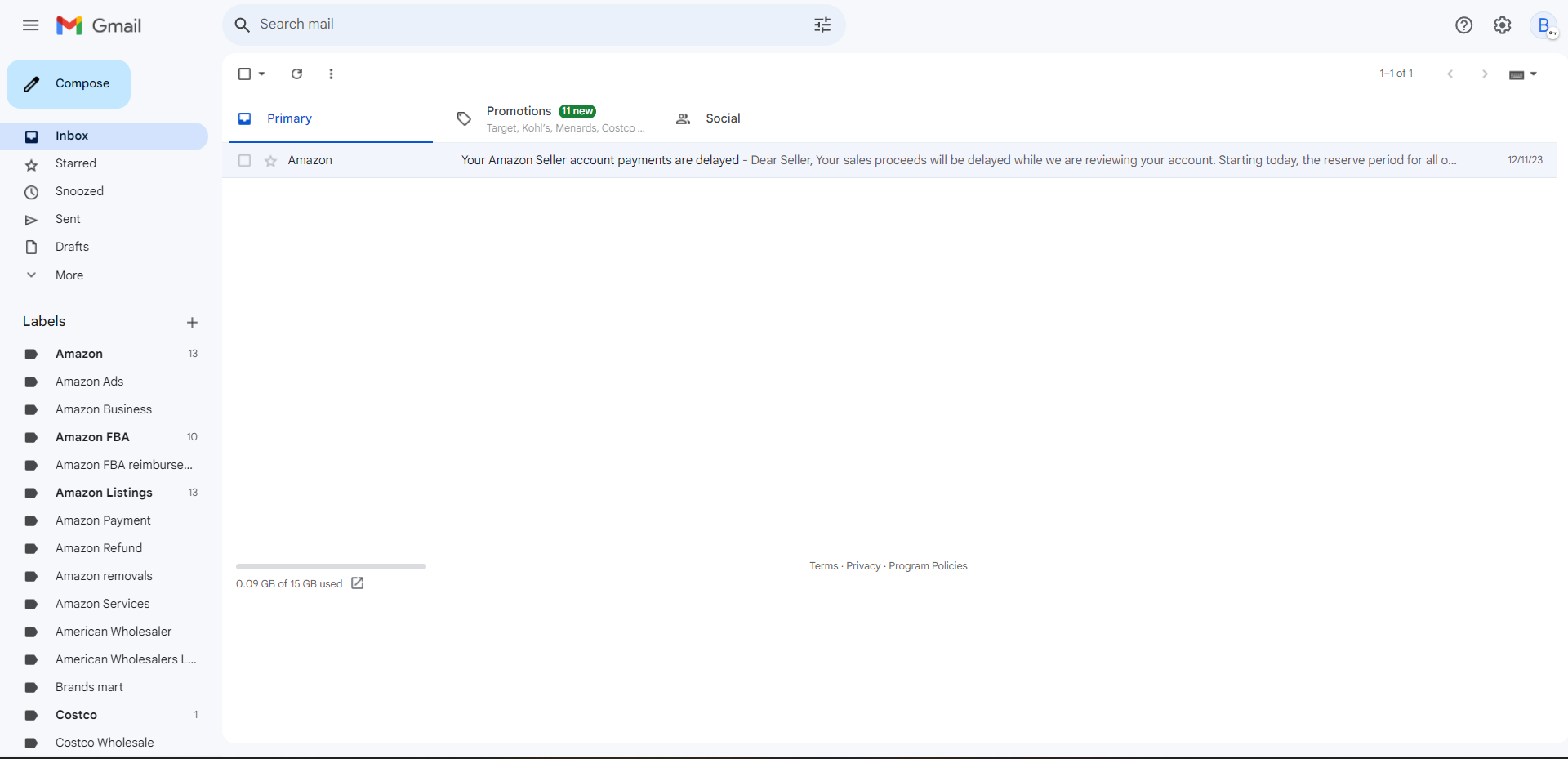Screen dimensions: 1568x759
Task: Show search options filter icon
Action: [x=822, y=25]
